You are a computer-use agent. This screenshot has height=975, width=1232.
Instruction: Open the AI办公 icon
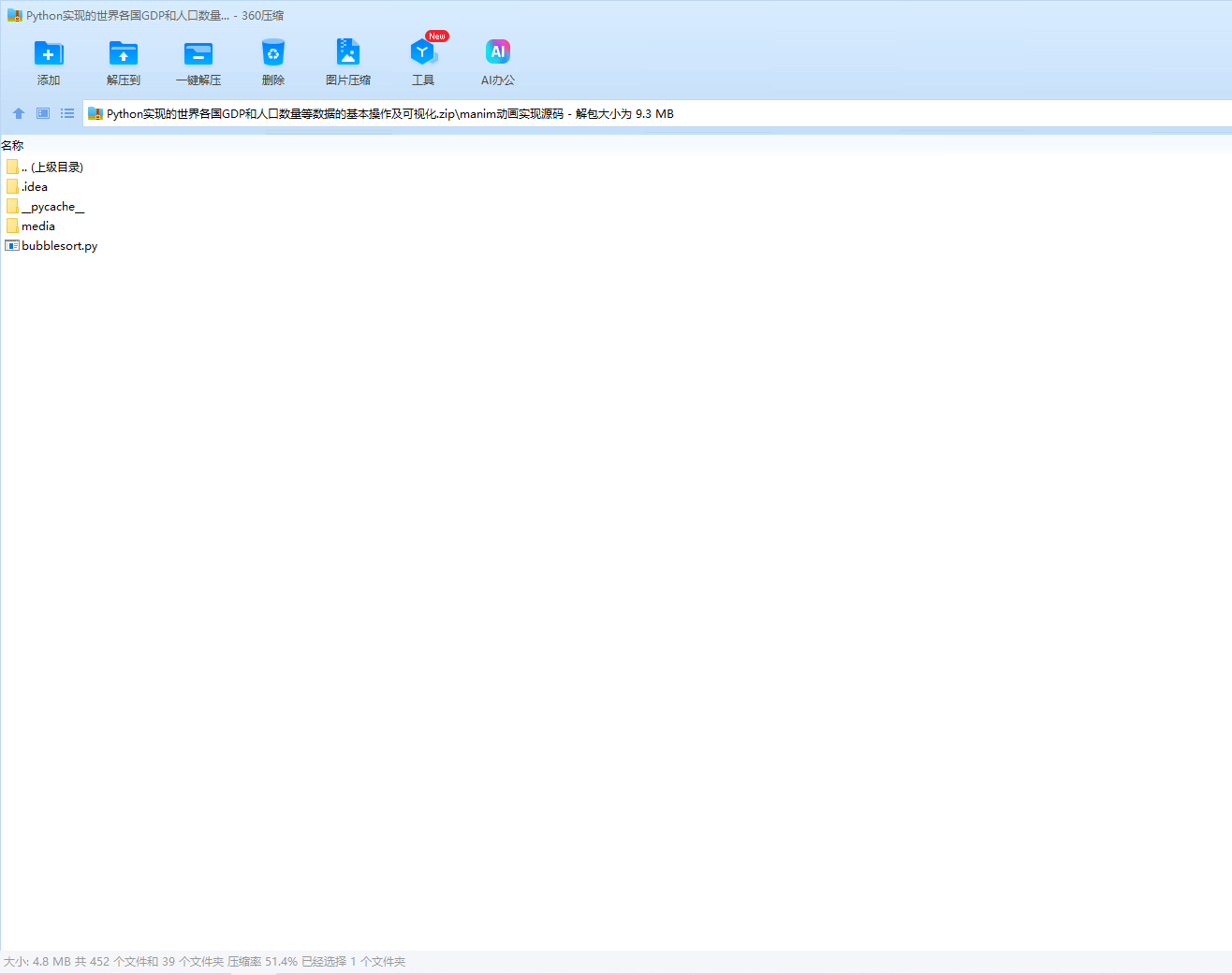(x=498, y=52)
